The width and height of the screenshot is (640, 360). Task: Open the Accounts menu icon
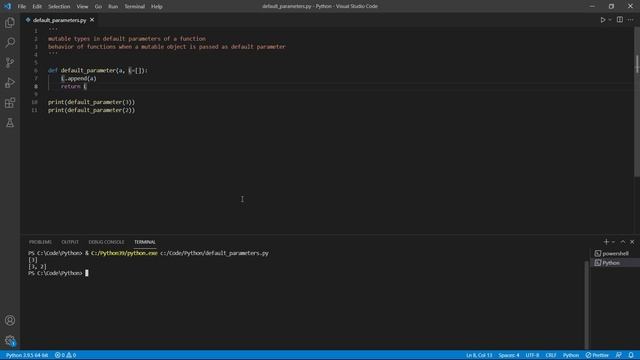tap(10, 320)
